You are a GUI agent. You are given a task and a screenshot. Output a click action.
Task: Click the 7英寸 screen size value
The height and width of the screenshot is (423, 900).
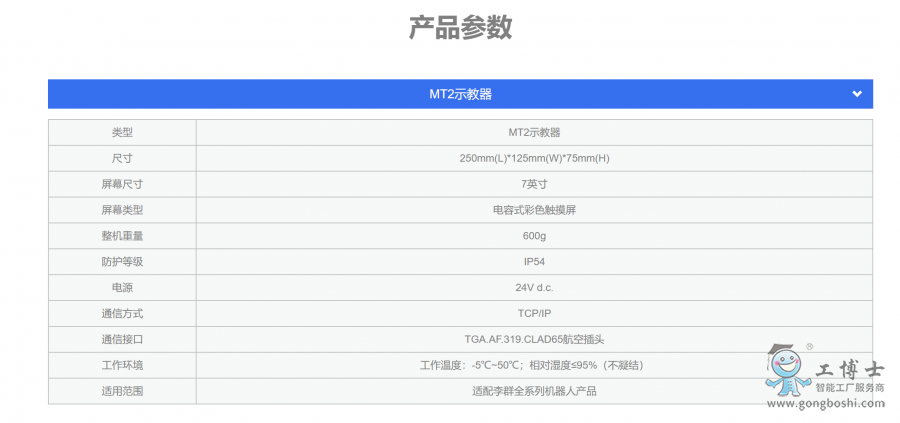coord(534,184)
